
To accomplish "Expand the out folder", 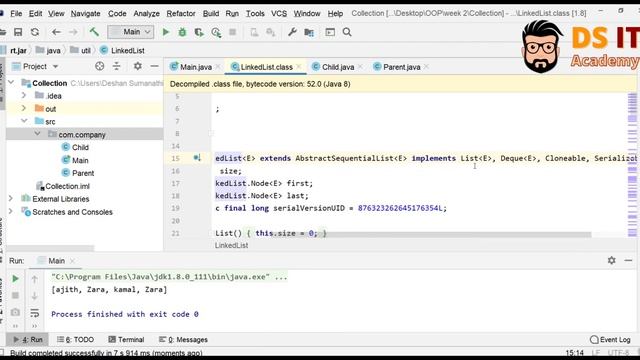I will coord(24,109).
